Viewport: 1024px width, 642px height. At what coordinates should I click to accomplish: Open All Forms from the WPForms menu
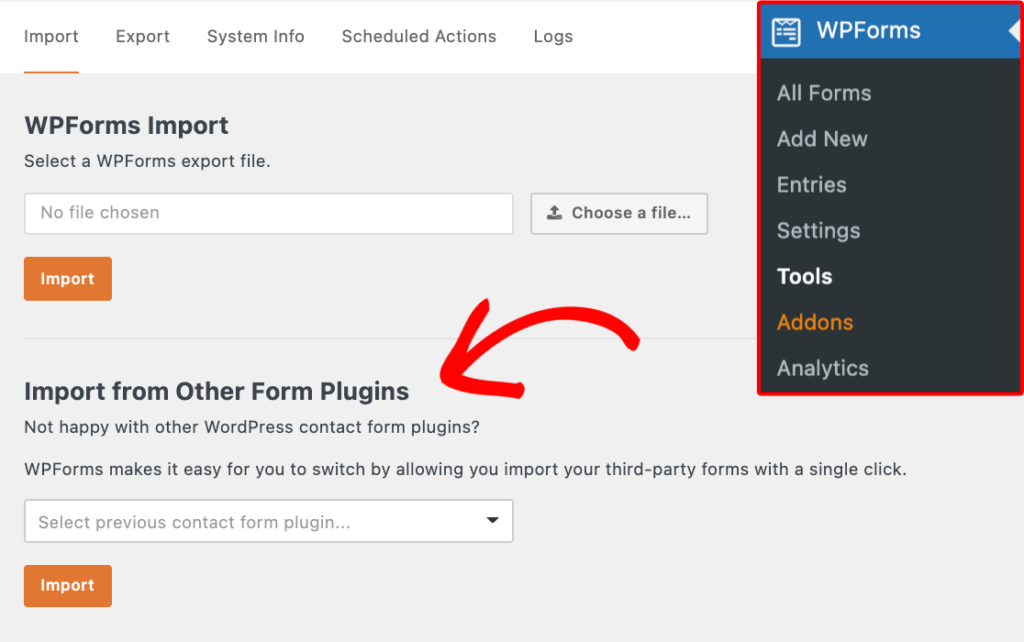(824, 93)
